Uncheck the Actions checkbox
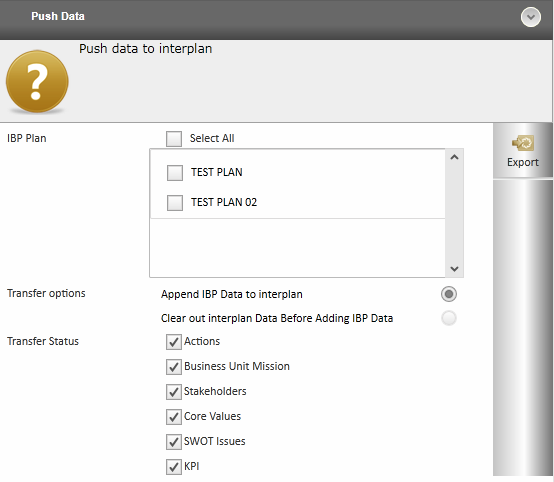The width and height of the screenshot is (554, 482). point(173,342)
